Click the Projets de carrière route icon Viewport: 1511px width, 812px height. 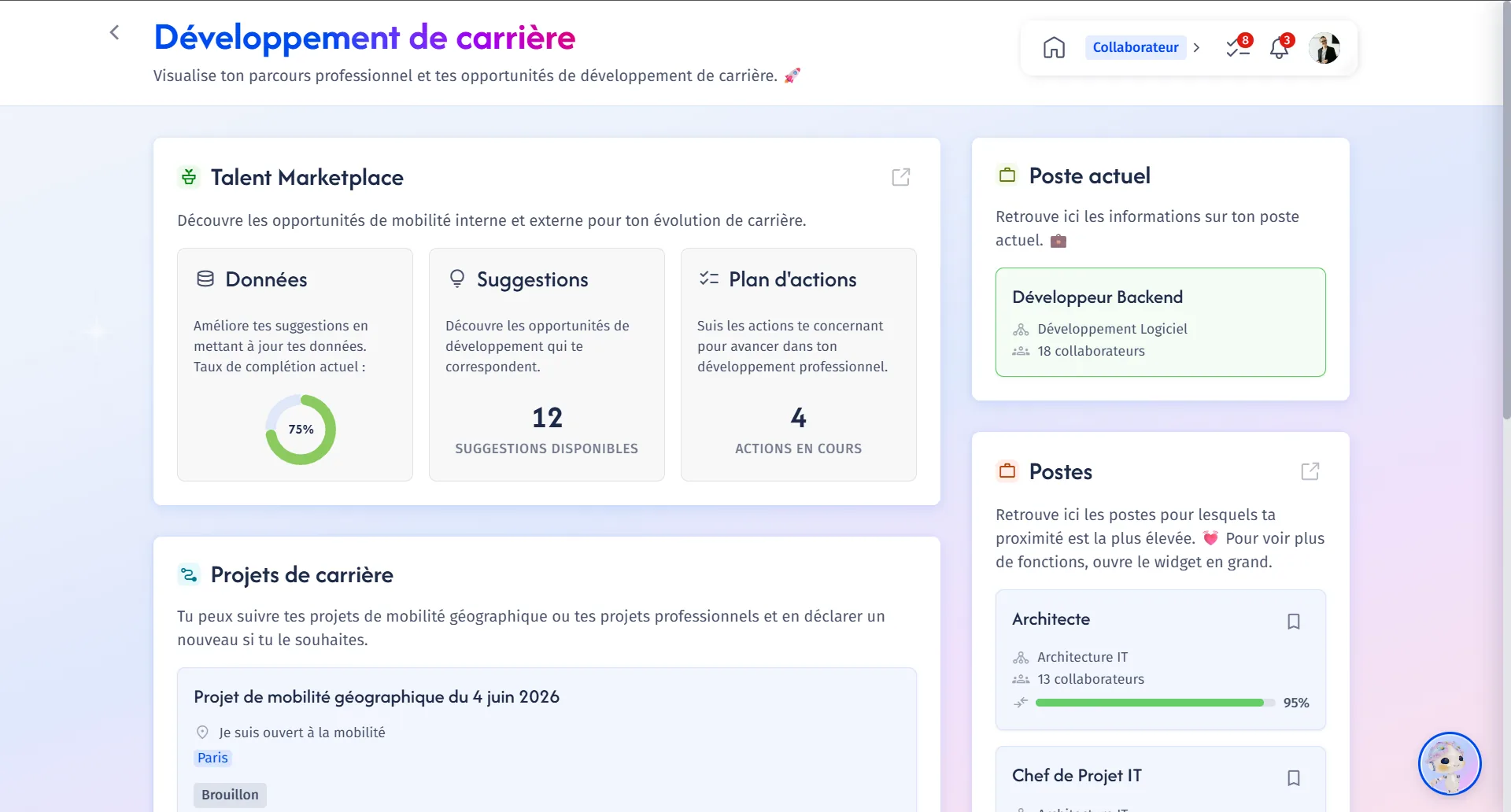tap(189, 574)
